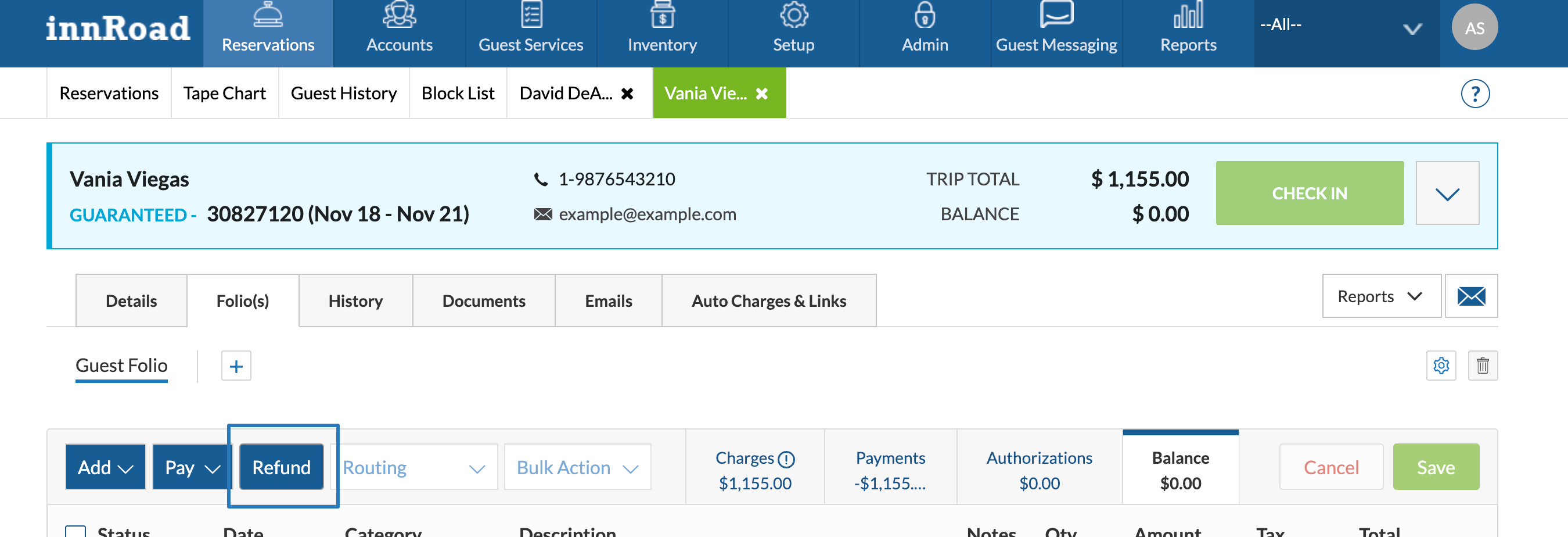Screen dimensions: 1568x537
Task: Switch to the History tab
Action: 355,301
